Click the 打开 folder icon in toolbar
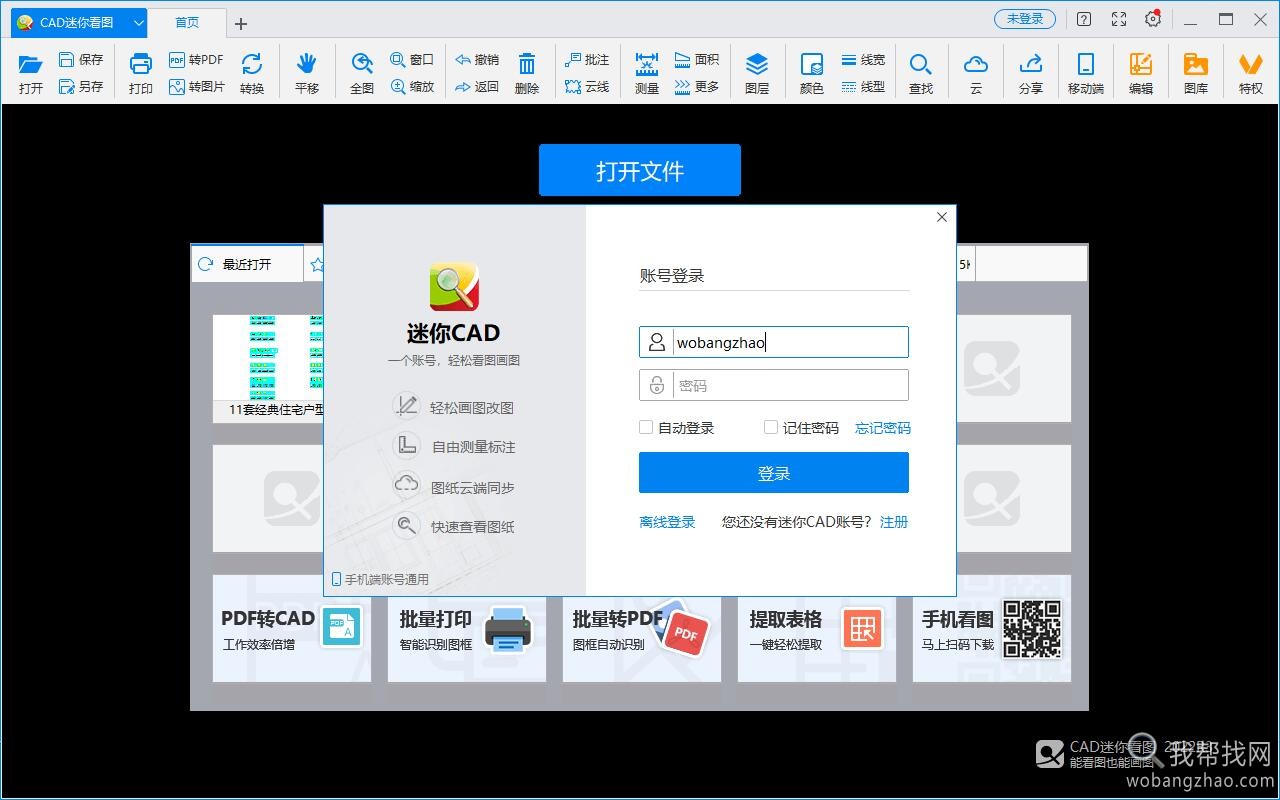 31,64
